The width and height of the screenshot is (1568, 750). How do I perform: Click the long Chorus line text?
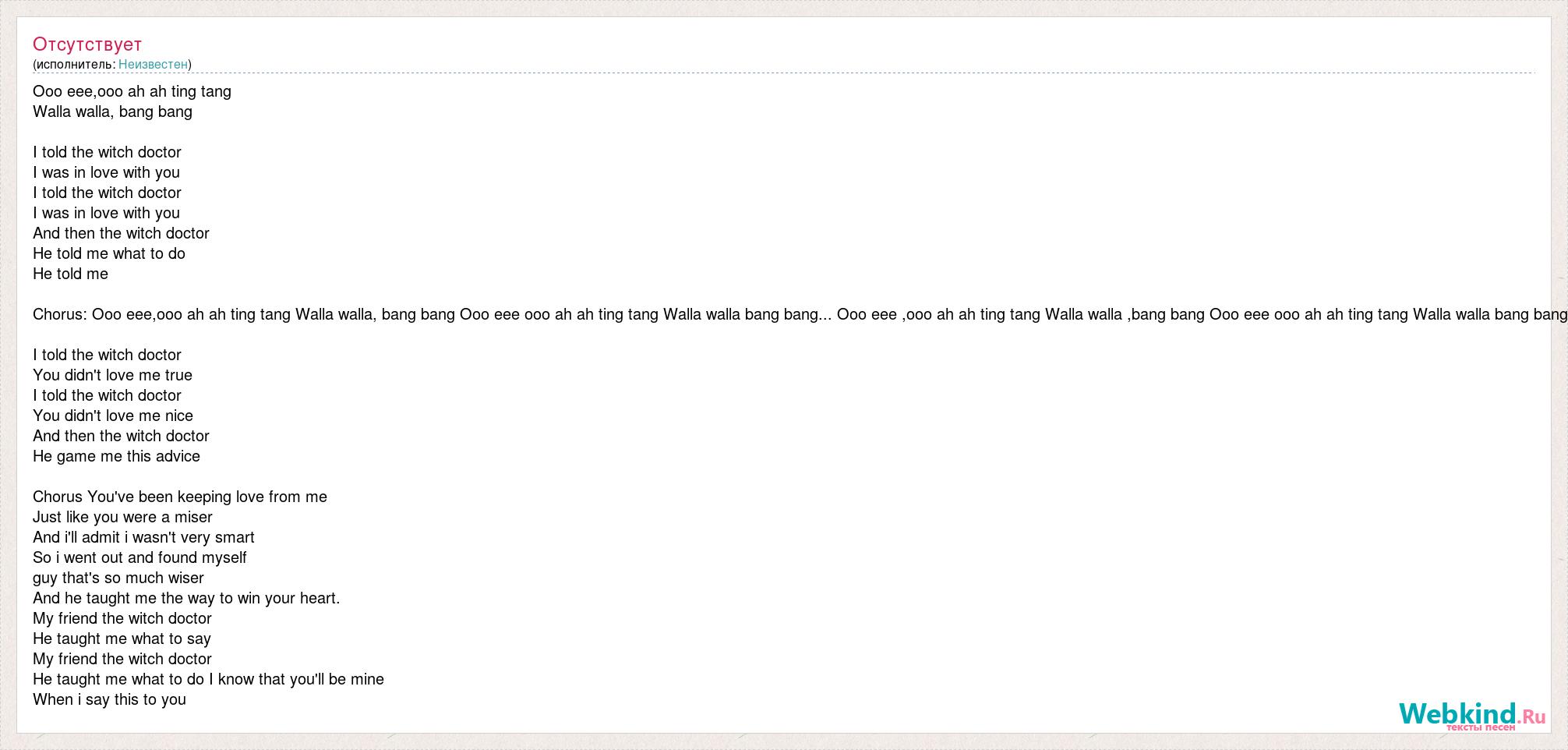click(800, 314)
